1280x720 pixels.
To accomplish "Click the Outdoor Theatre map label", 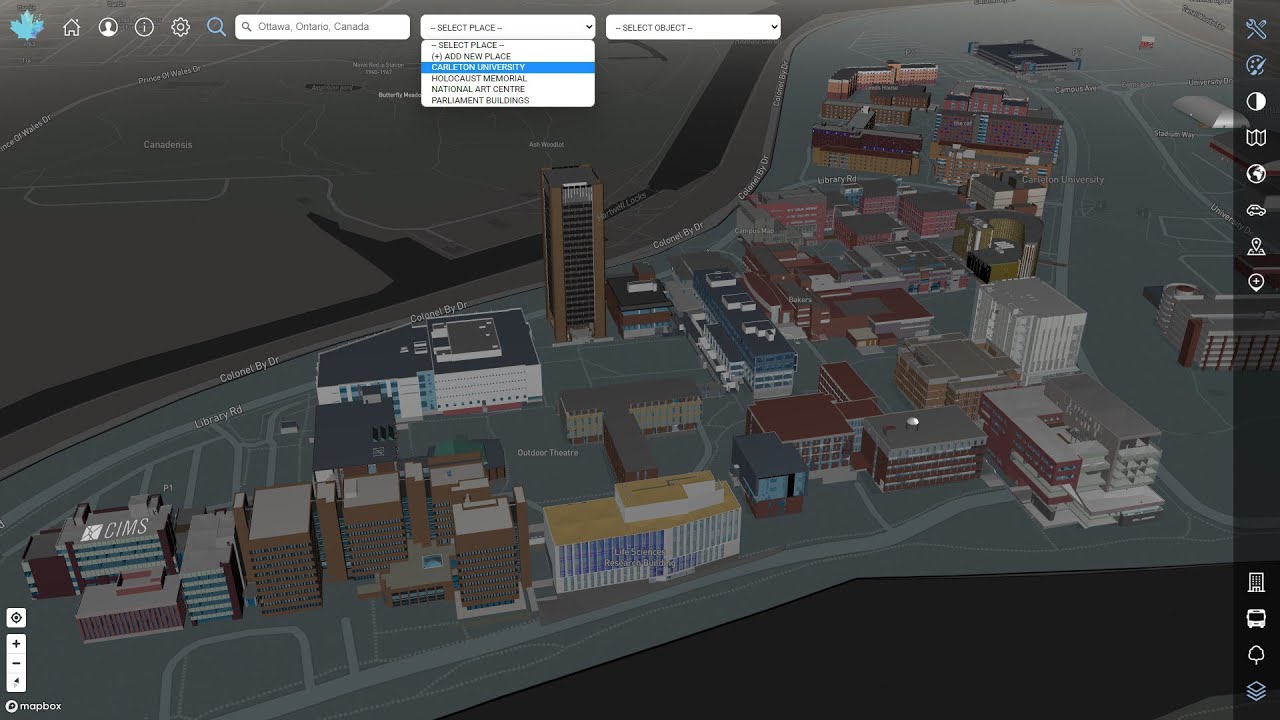I will pos(548,453).
